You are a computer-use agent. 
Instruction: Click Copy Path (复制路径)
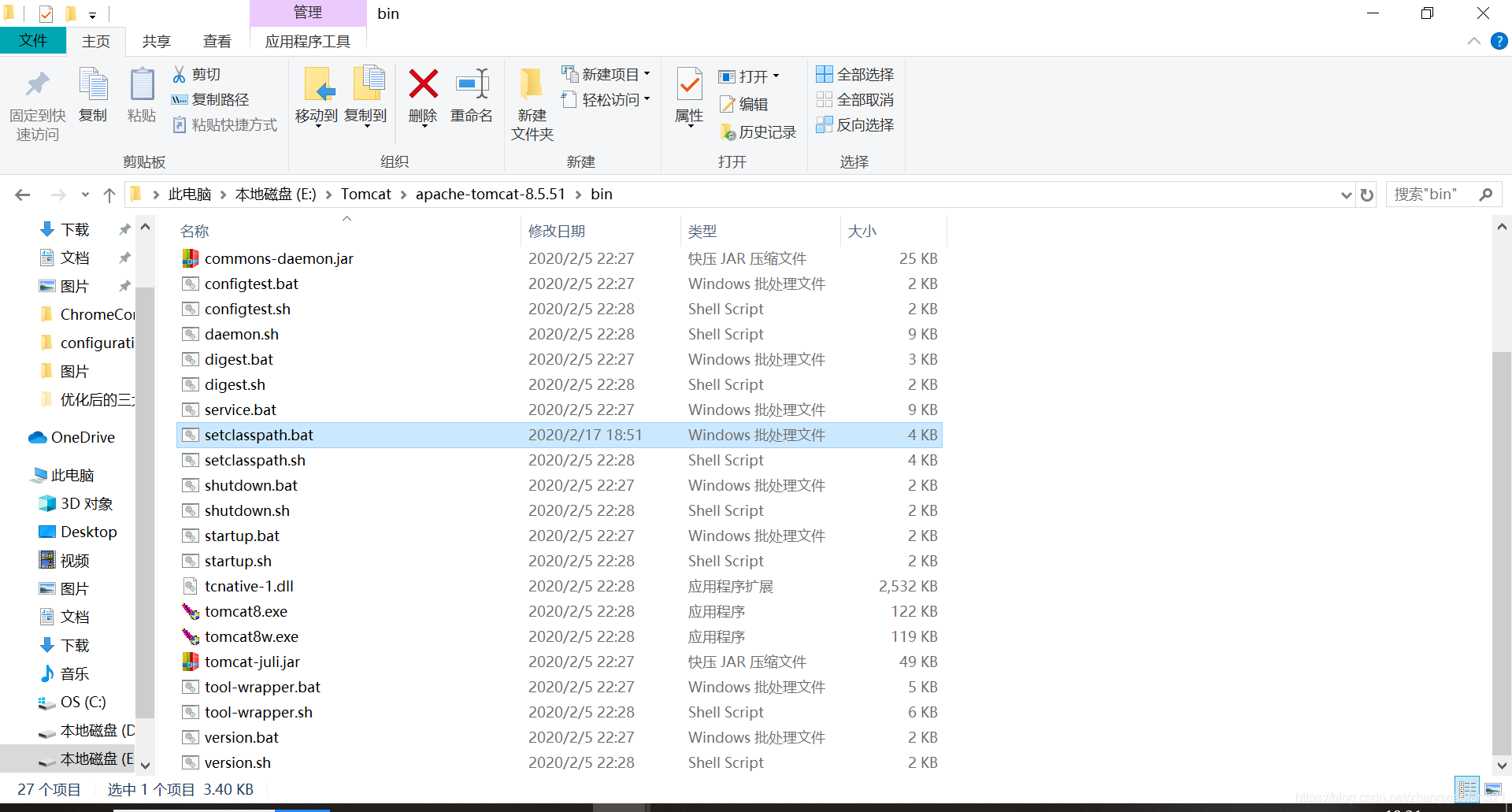210,99
